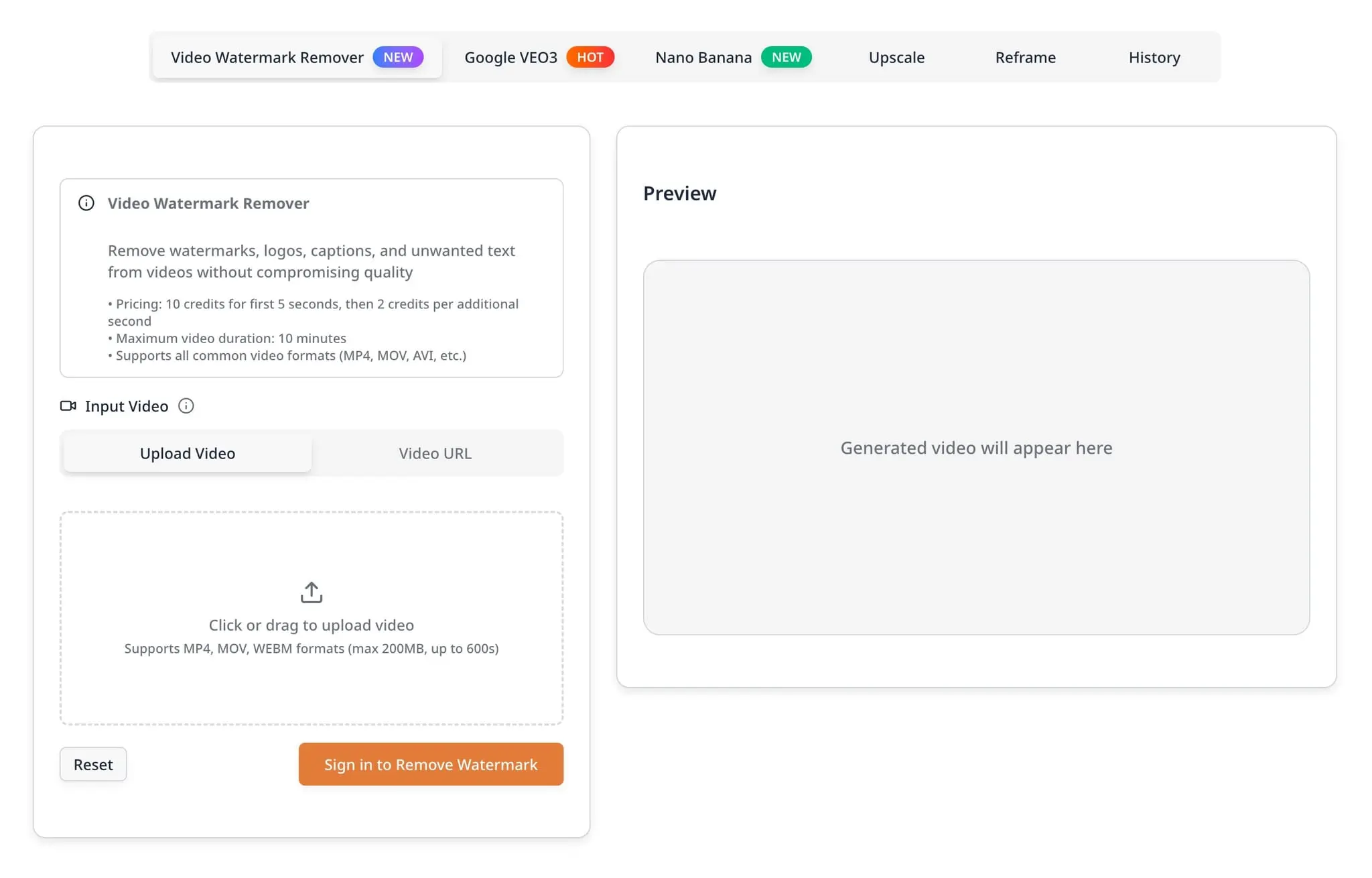The width and height of the screenshot is (1372, 878).
Task: Switch to Upload Video mode
Action: tap(187, 454)
